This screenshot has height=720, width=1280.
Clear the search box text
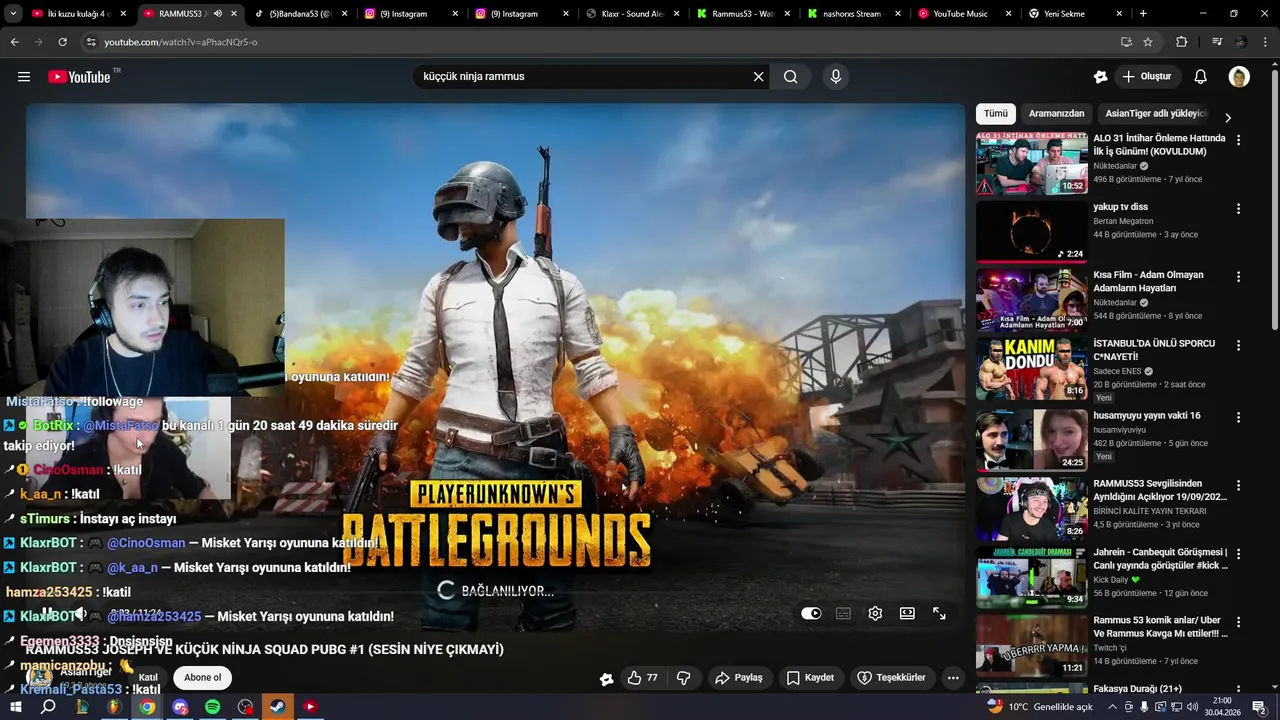pos(758,77)
